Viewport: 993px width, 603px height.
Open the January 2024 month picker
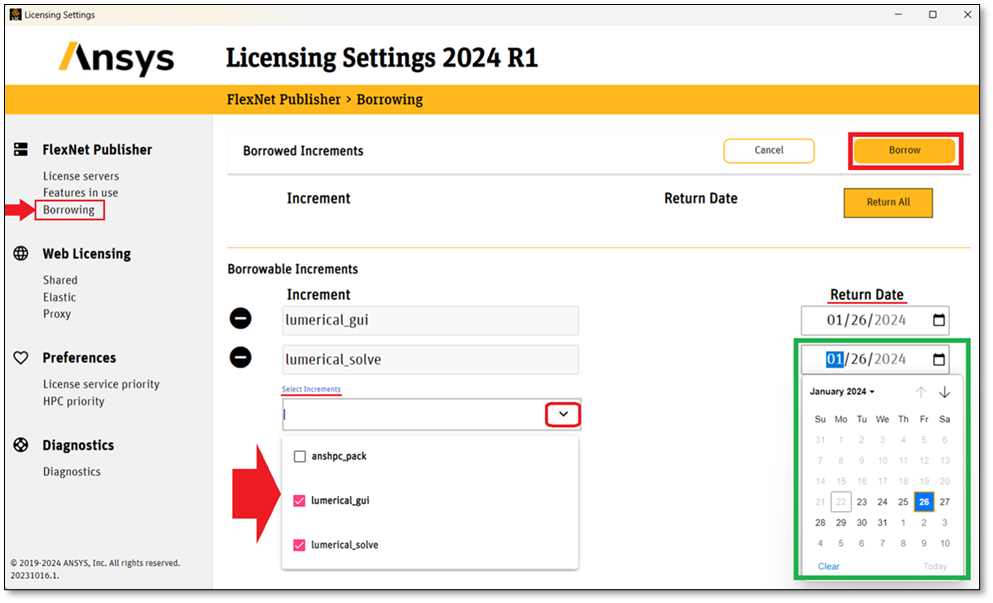coord(842,391)
